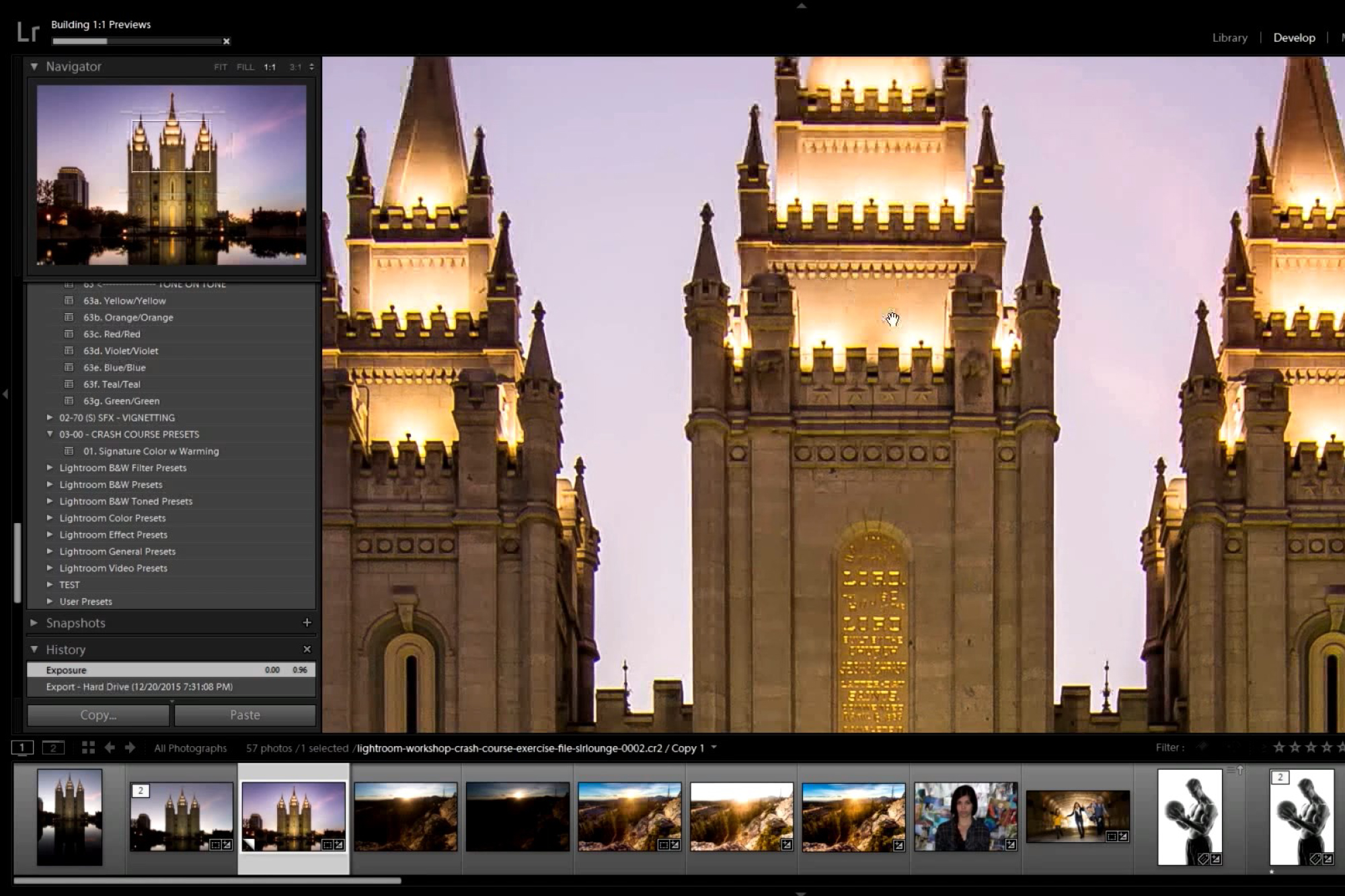1345x896 pixels.
Task: Cancel the Building 1:1 Previews task
Action: tap(227, 42)
